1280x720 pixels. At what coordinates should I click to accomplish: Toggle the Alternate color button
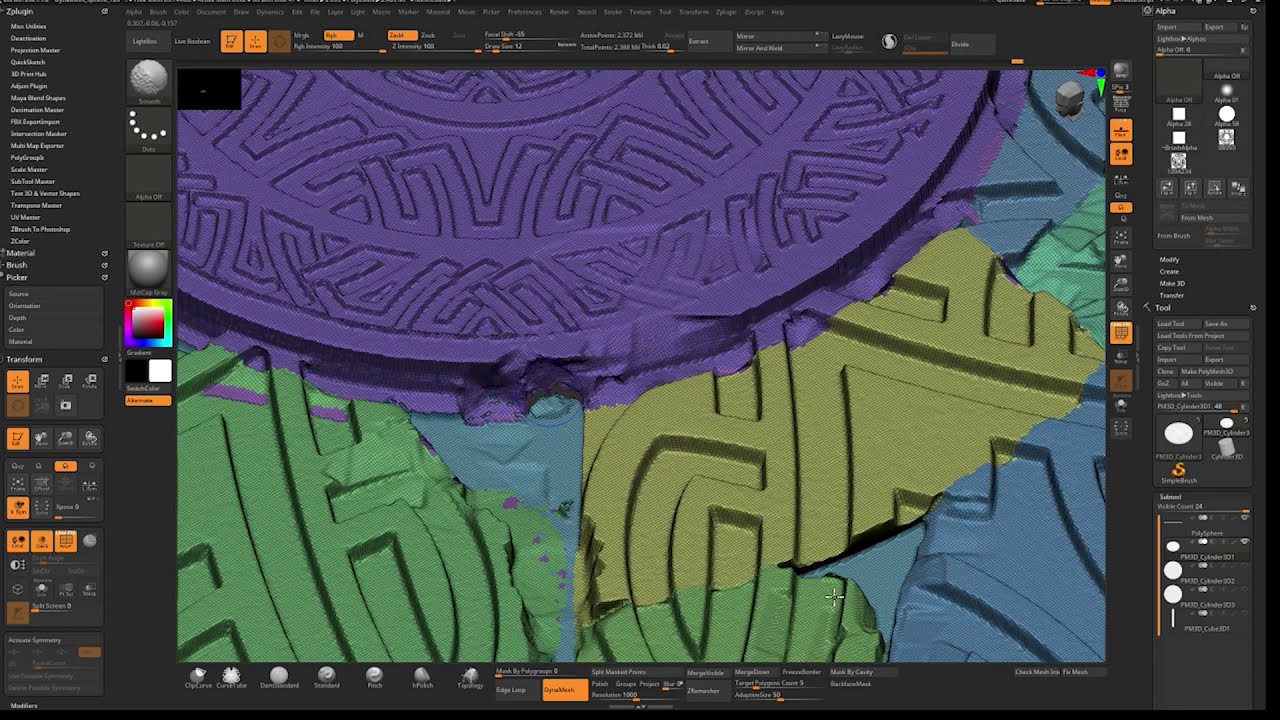pyautogui.click(x=148, y=401)
